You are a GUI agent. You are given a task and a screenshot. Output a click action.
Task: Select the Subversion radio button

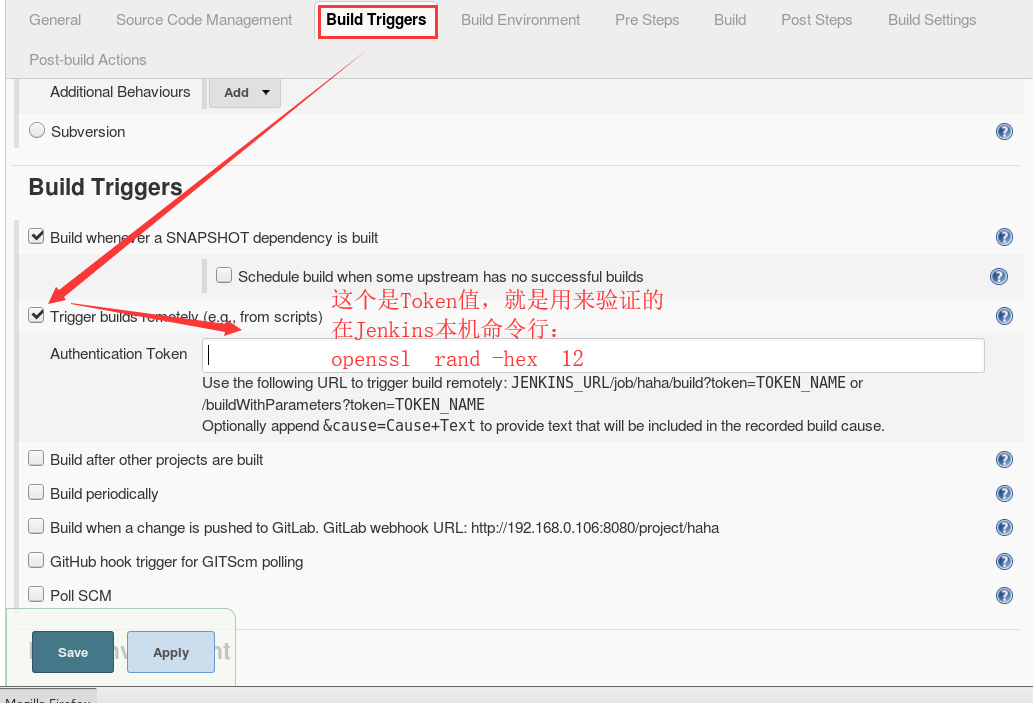pyautogui.click(x=37, y=131)
